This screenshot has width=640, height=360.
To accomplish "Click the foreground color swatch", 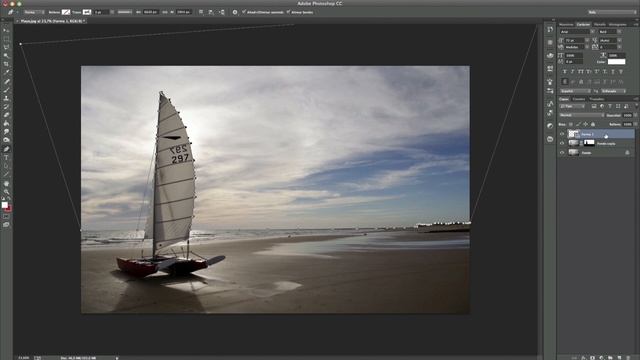I will (x=4, y=205).
